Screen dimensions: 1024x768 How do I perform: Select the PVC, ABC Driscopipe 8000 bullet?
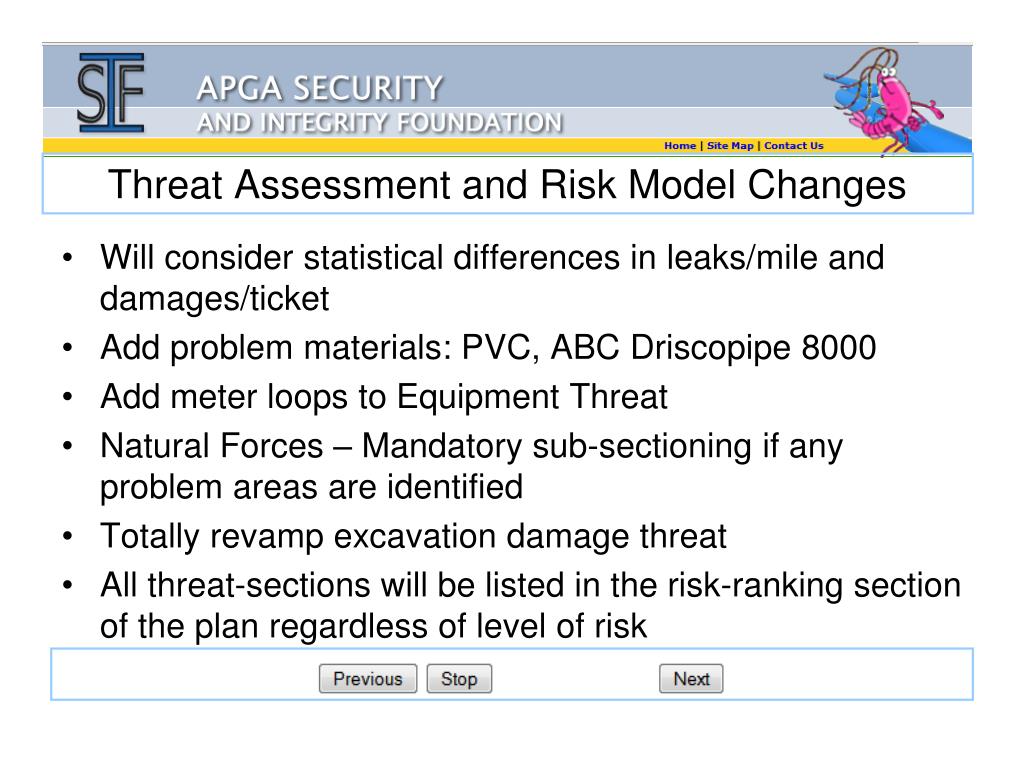[488, 347]
